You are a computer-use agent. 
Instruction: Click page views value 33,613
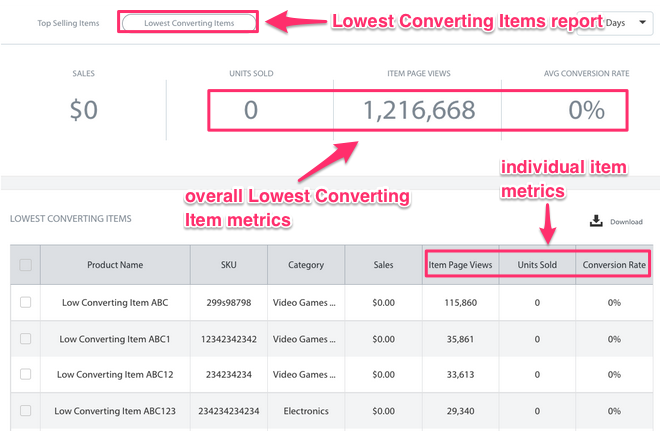click(x=460, y=375)
